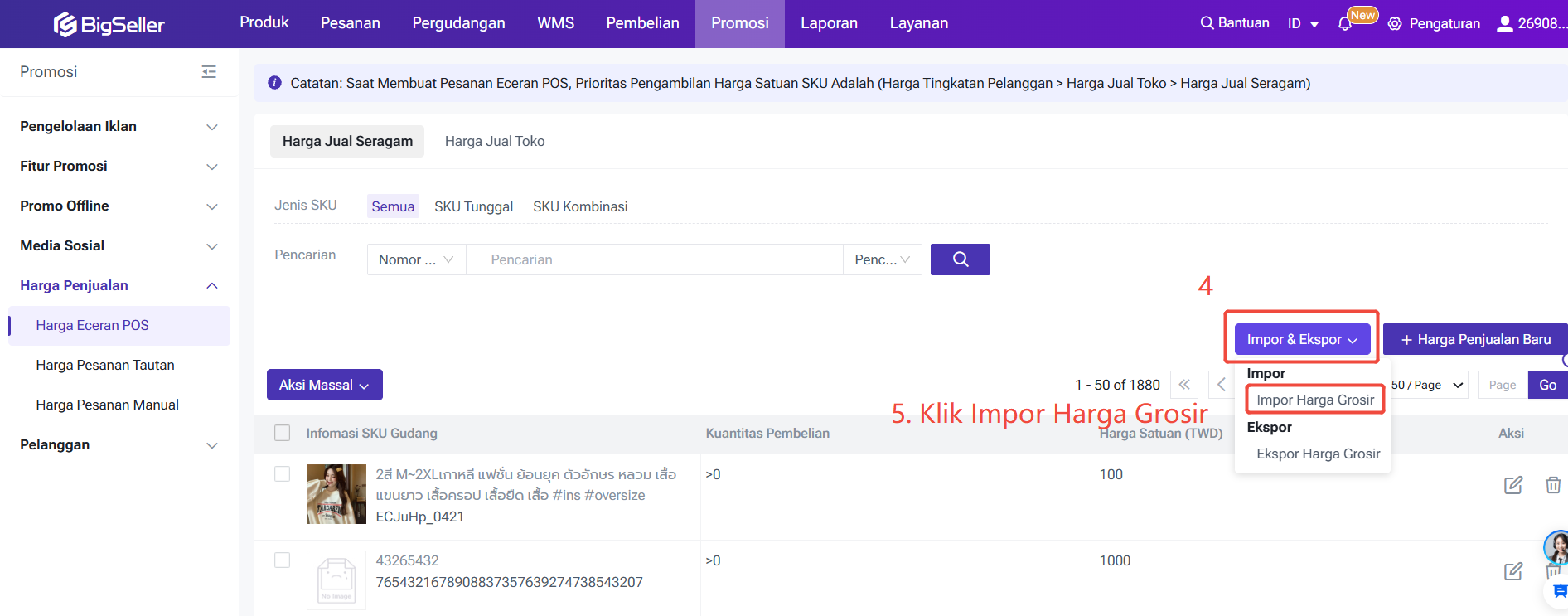
Task: Edit the 43265432 SKU row
Action: click(1512, 571)
